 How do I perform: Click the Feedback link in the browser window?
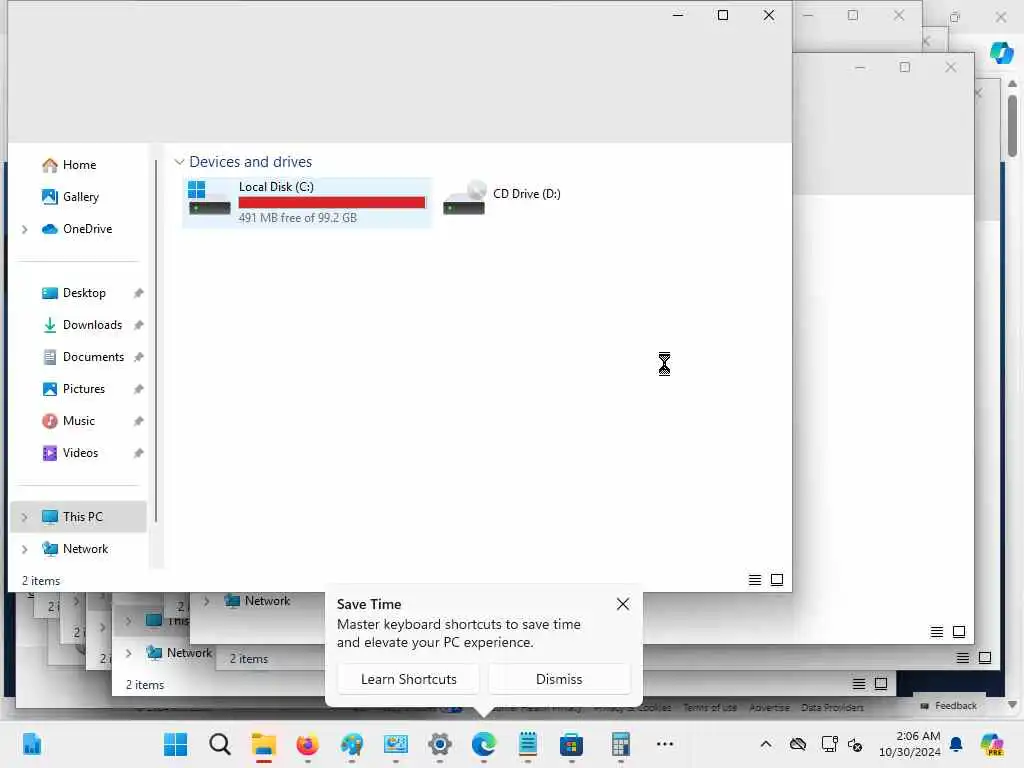[x=949, y=706]
